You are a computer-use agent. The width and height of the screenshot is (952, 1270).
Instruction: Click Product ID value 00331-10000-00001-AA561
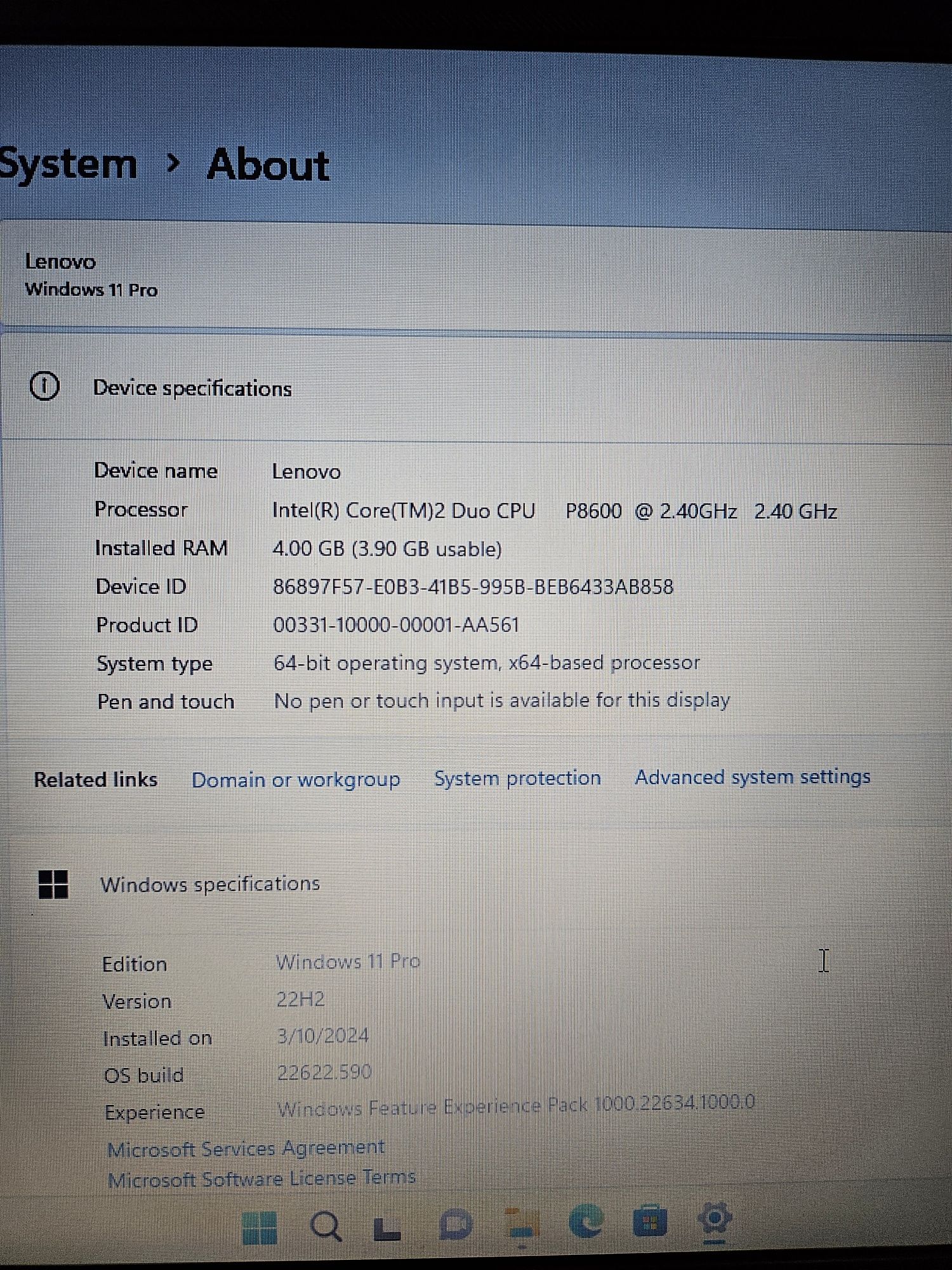[x=396, y=625]
